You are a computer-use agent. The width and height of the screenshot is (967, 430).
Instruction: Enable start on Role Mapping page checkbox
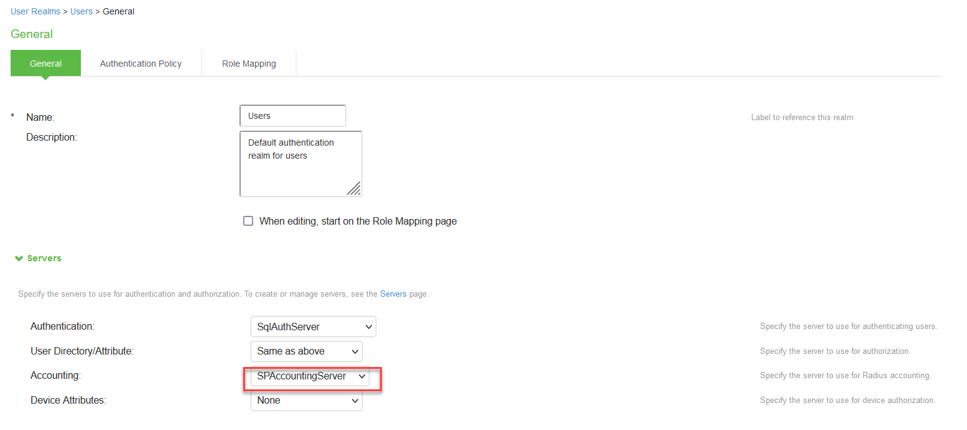click(x=248, y=221)
